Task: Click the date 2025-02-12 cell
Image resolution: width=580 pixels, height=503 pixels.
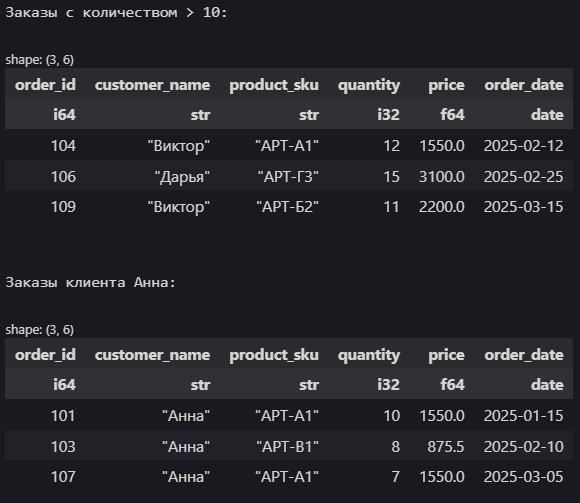Action: [524, 146]
